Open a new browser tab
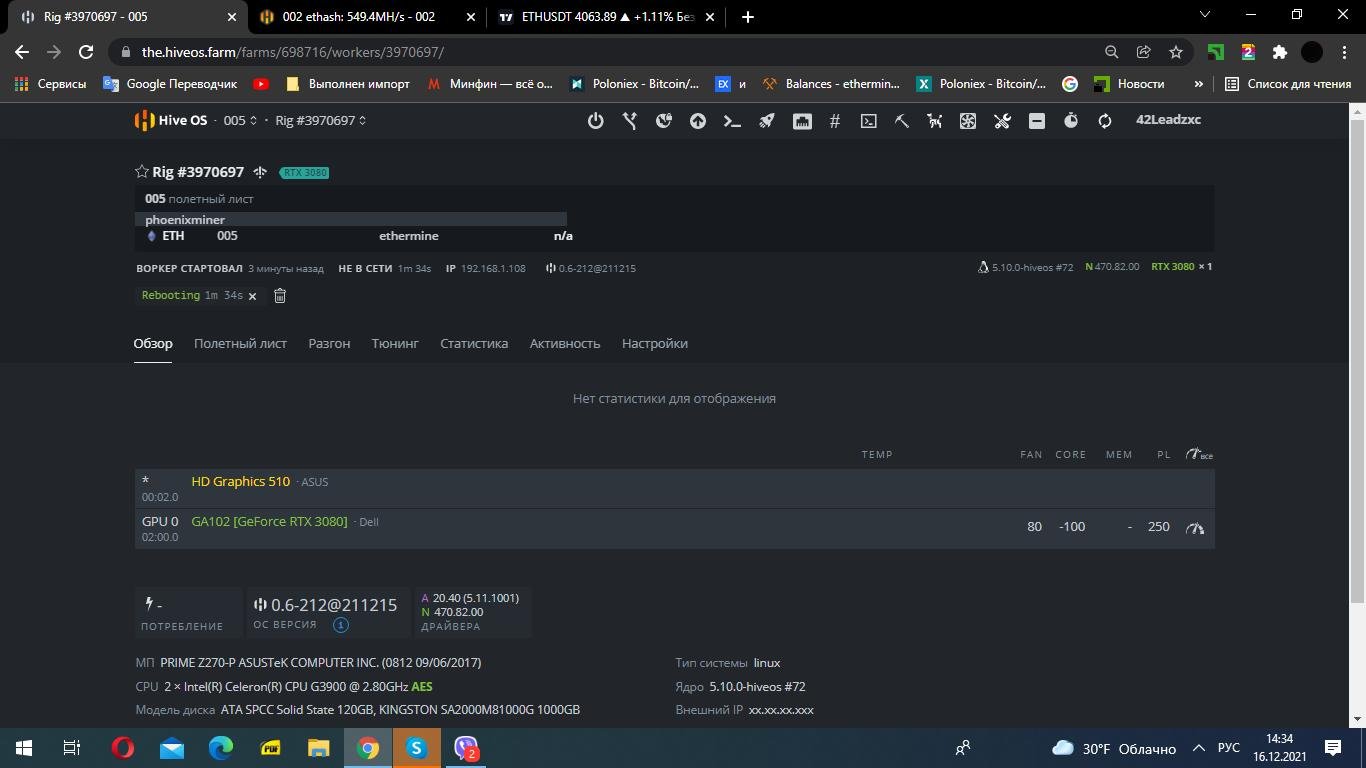 click(748, 17)
